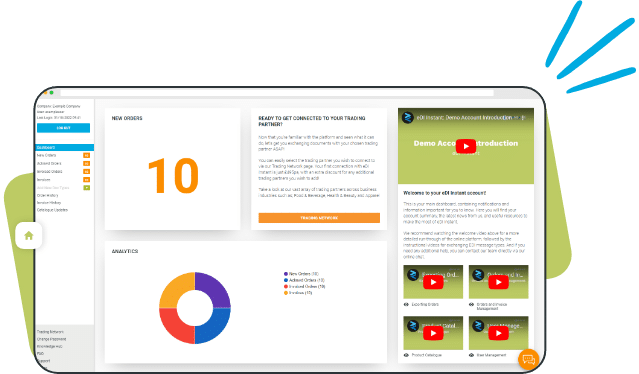Click the orange badge next to Invoices

(86, 180)
